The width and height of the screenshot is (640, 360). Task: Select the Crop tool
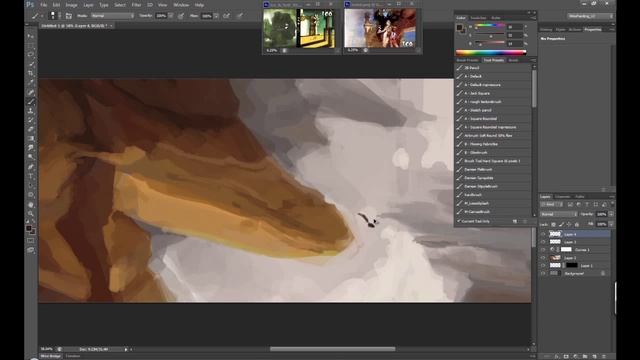point(31,73)
